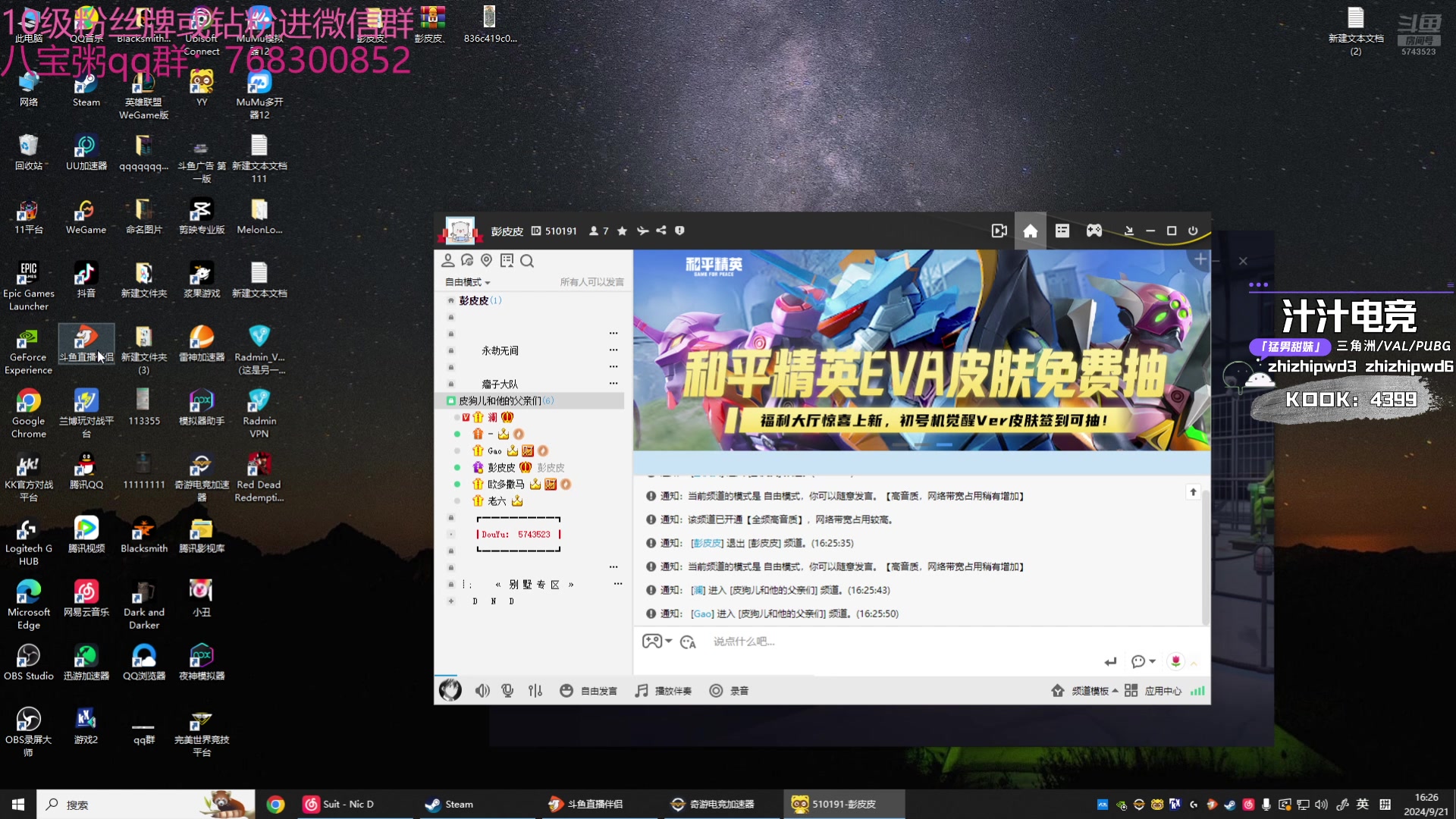Open the 自由模式 mode dropdown
Screen dimensions: 1456x819
(x=468, y=281)
